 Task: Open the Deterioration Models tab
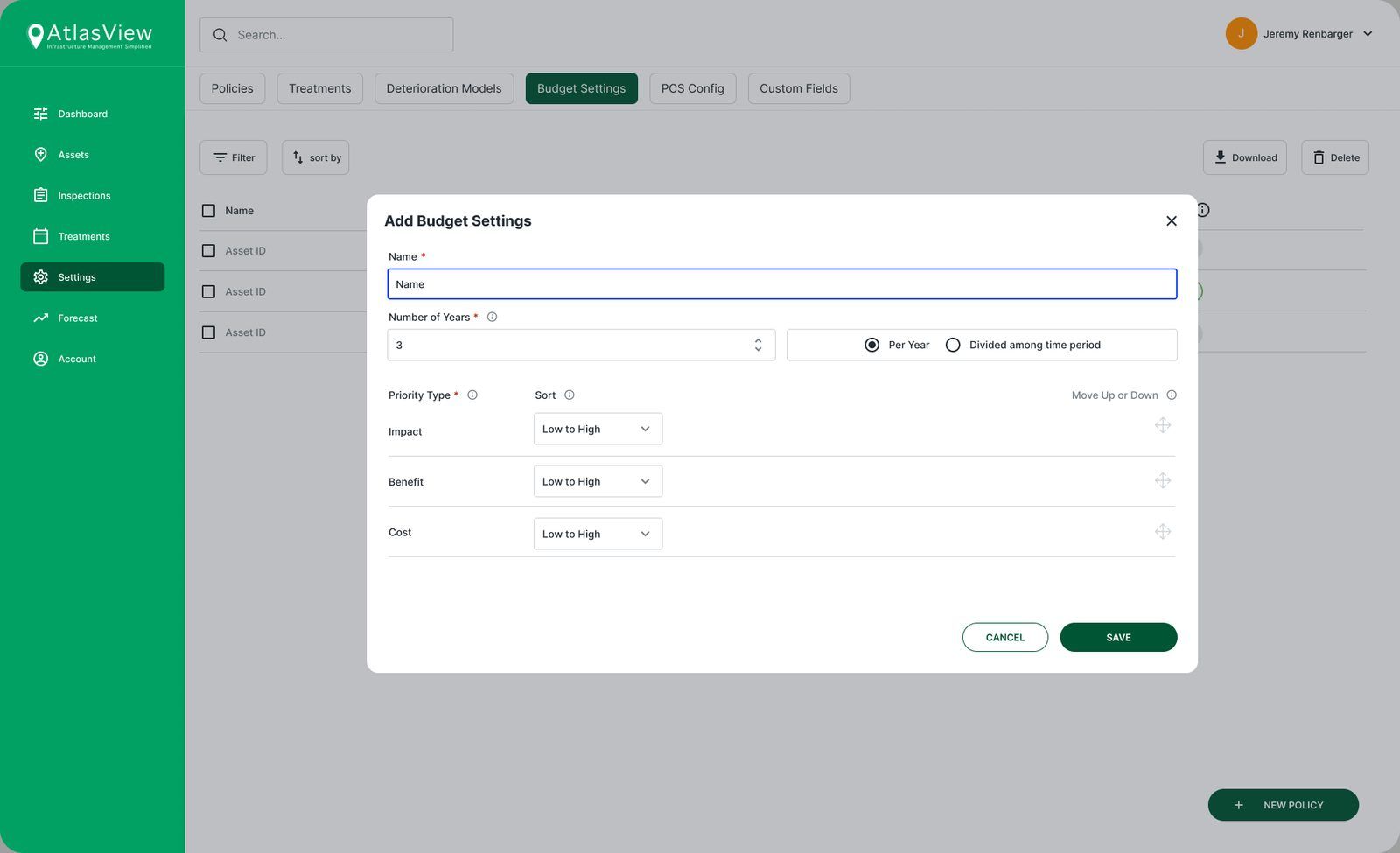tap(444, 88)
